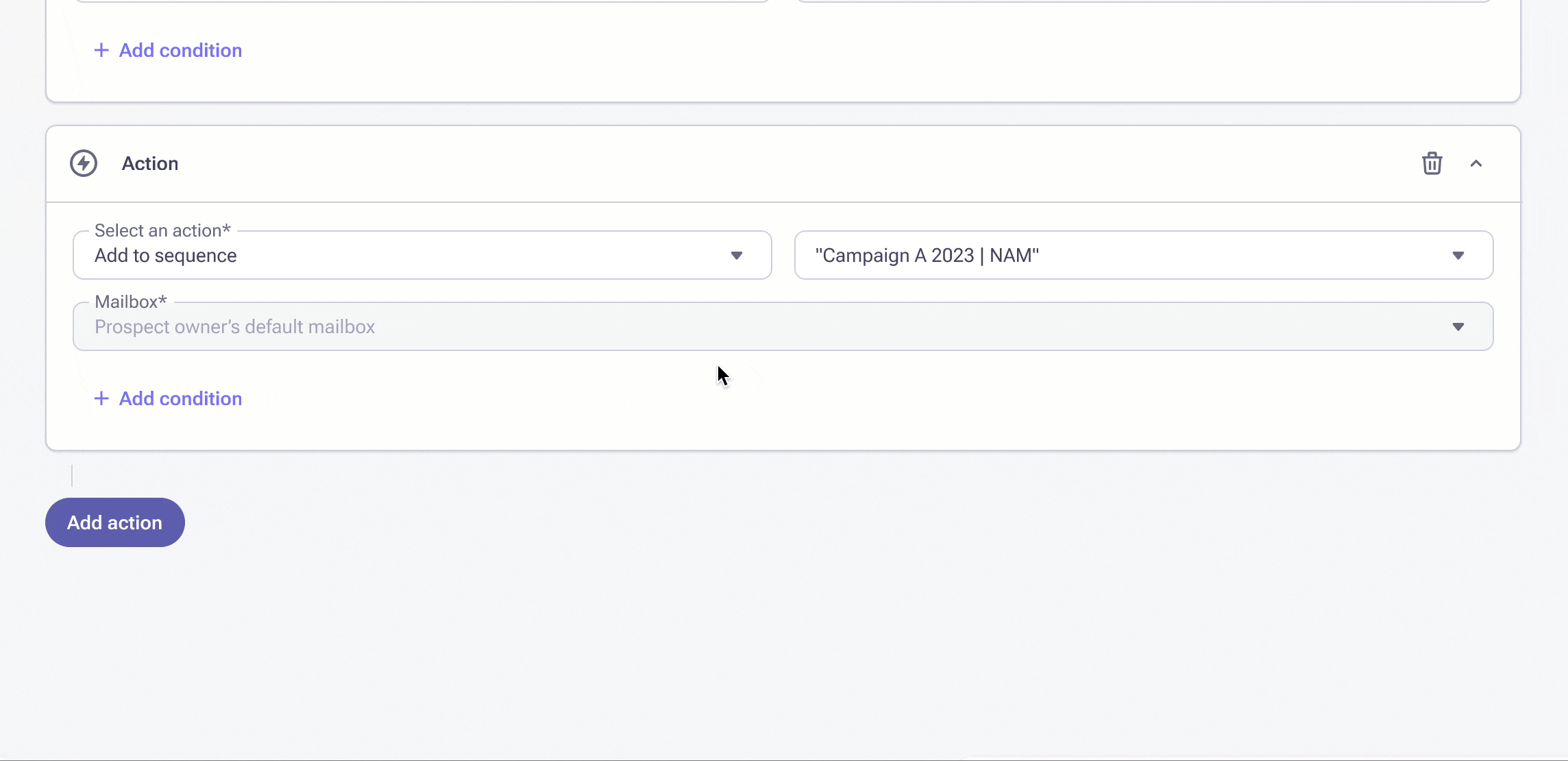Click the 'Mailbox*' field label
1568x761 pixels.
tap(130, 302)
